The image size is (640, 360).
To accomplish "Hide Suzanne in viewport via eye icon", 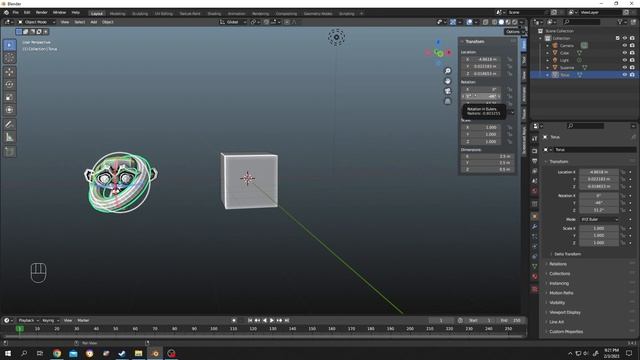I will point(624,67).
